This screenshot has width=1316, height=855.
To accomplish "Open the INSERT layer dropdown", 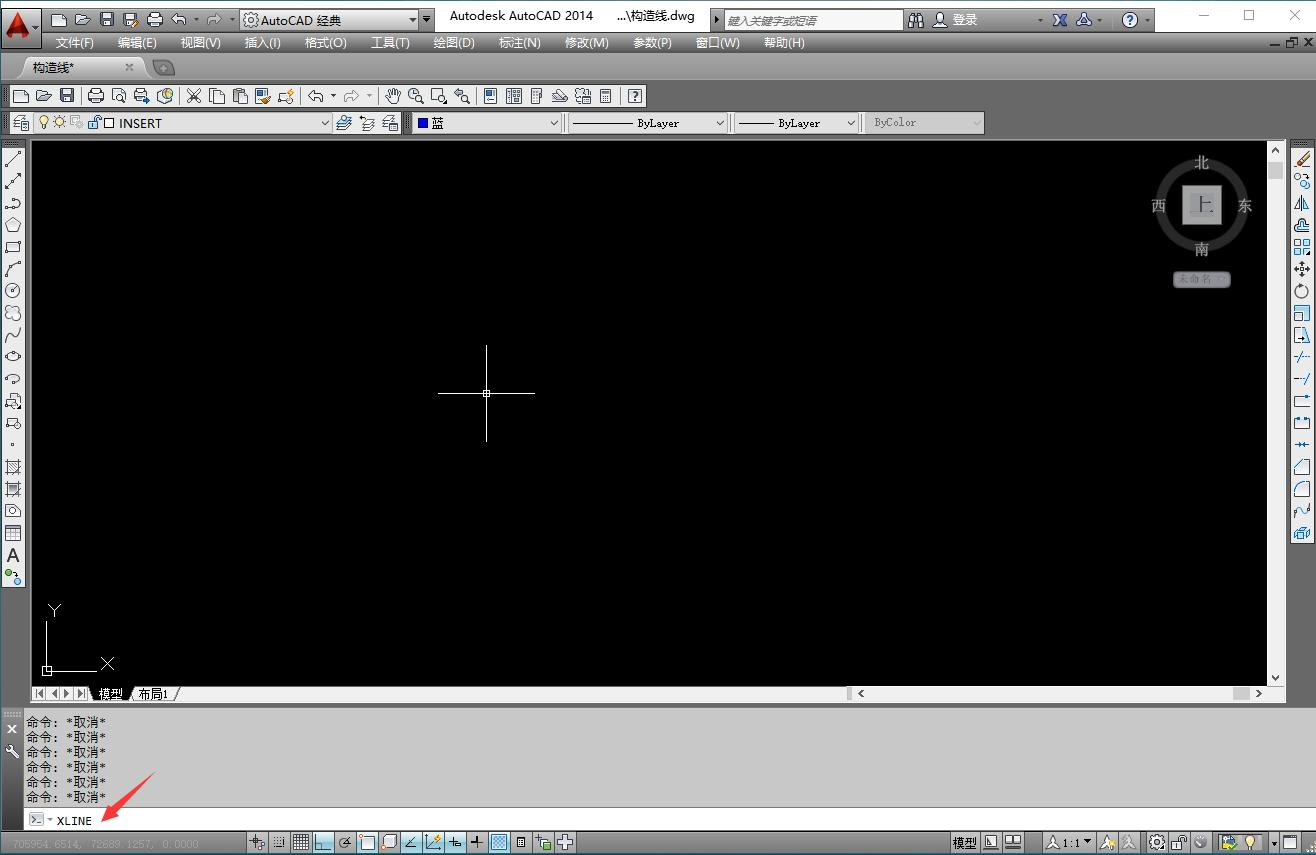I will click(x=325, y=122).
